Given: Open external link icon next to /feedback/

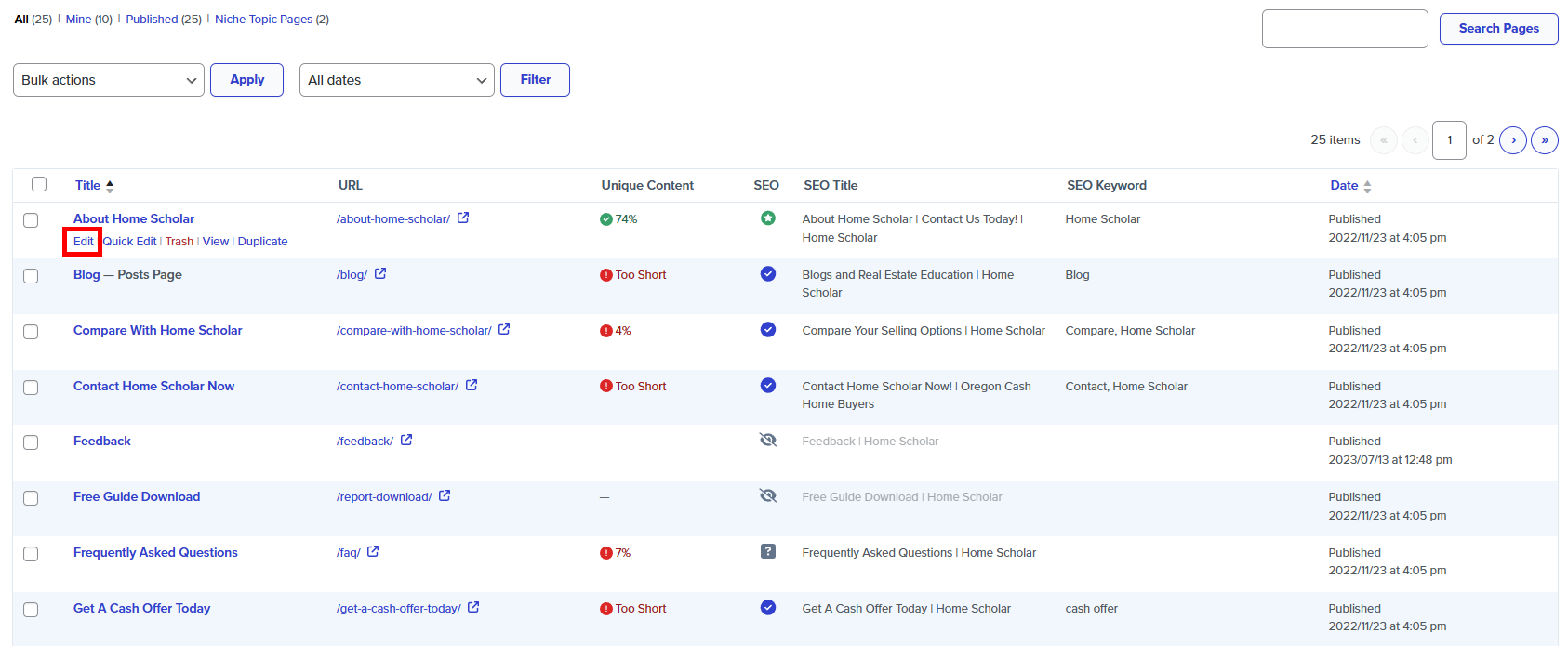Looking at the screenshot, I should pyautogui.click(x=406, y=441).
